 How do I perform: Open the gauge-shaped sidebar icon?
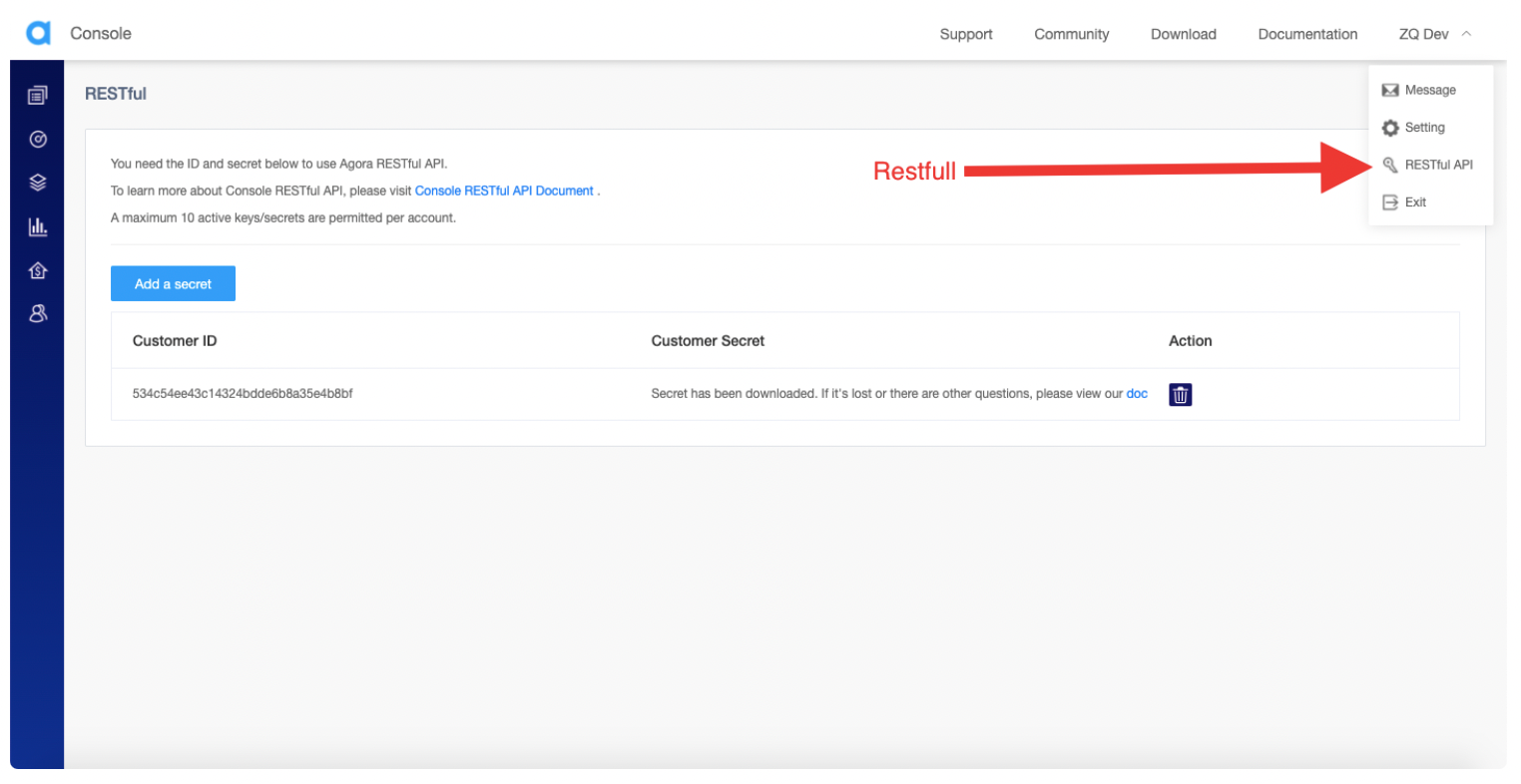click(x=38, y=140)
